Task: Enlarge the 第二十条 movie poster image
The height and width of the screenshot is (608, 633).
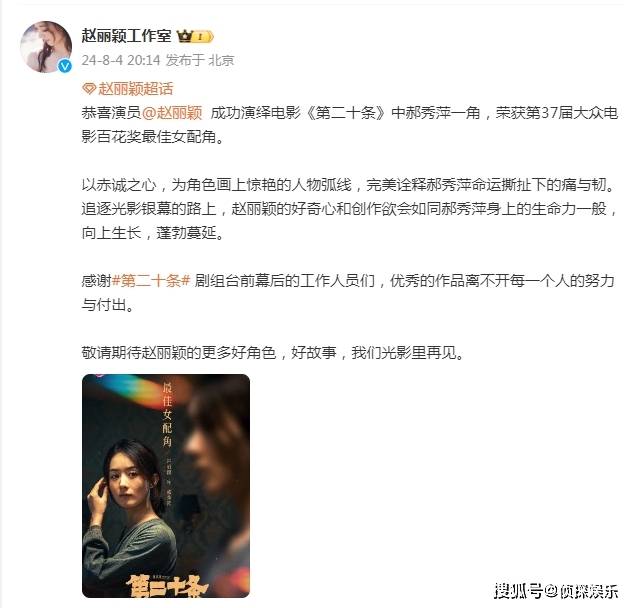Action: click(166, 486)
